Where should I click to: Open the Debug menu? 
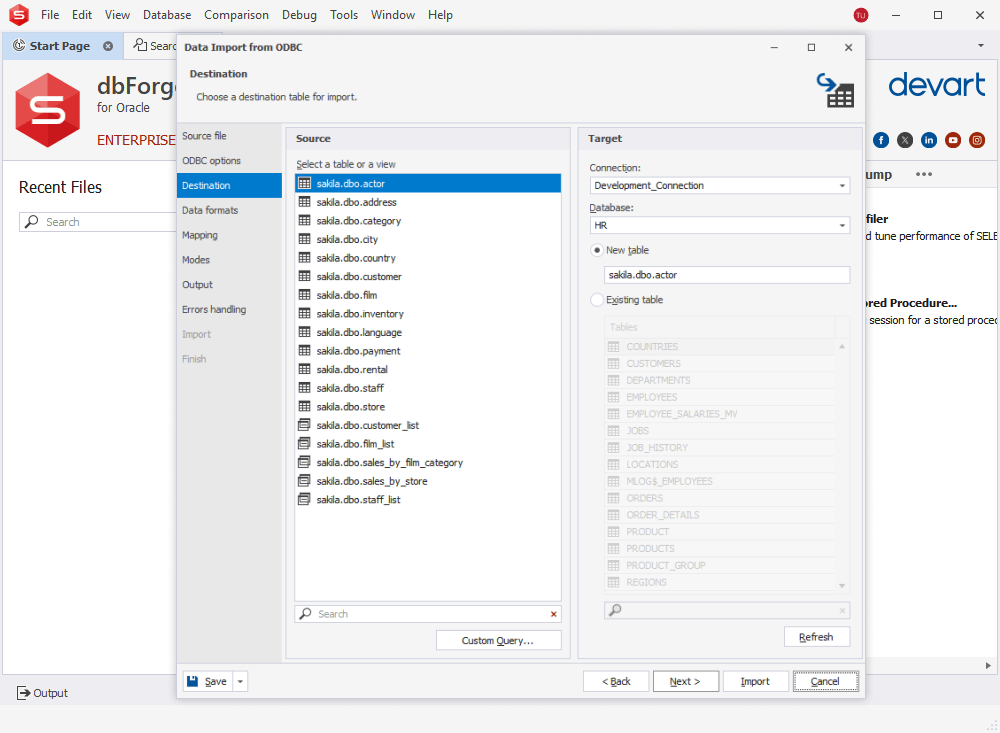tap(299, 15)
